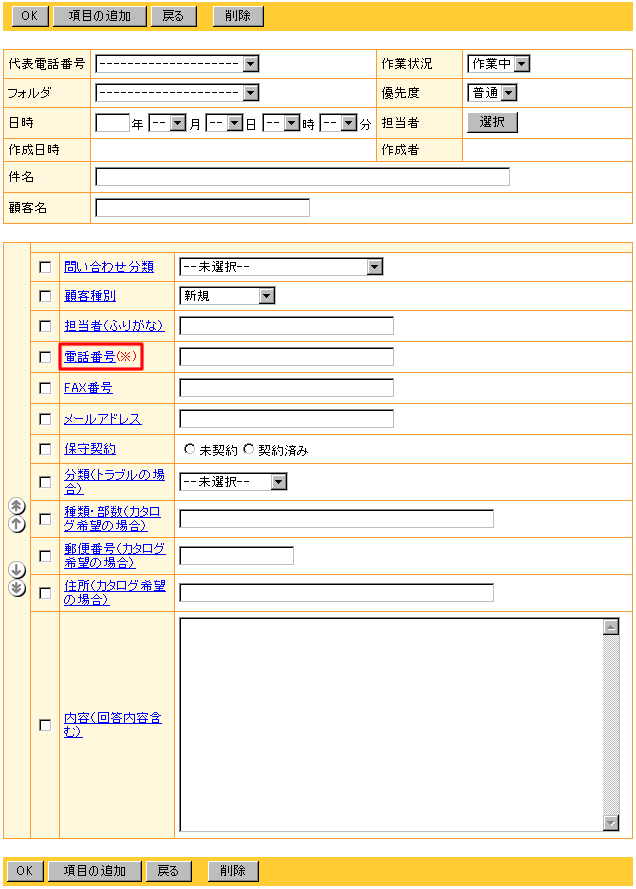Click the move down single arrow icon

pyautogui.click(x=16, y=569)
